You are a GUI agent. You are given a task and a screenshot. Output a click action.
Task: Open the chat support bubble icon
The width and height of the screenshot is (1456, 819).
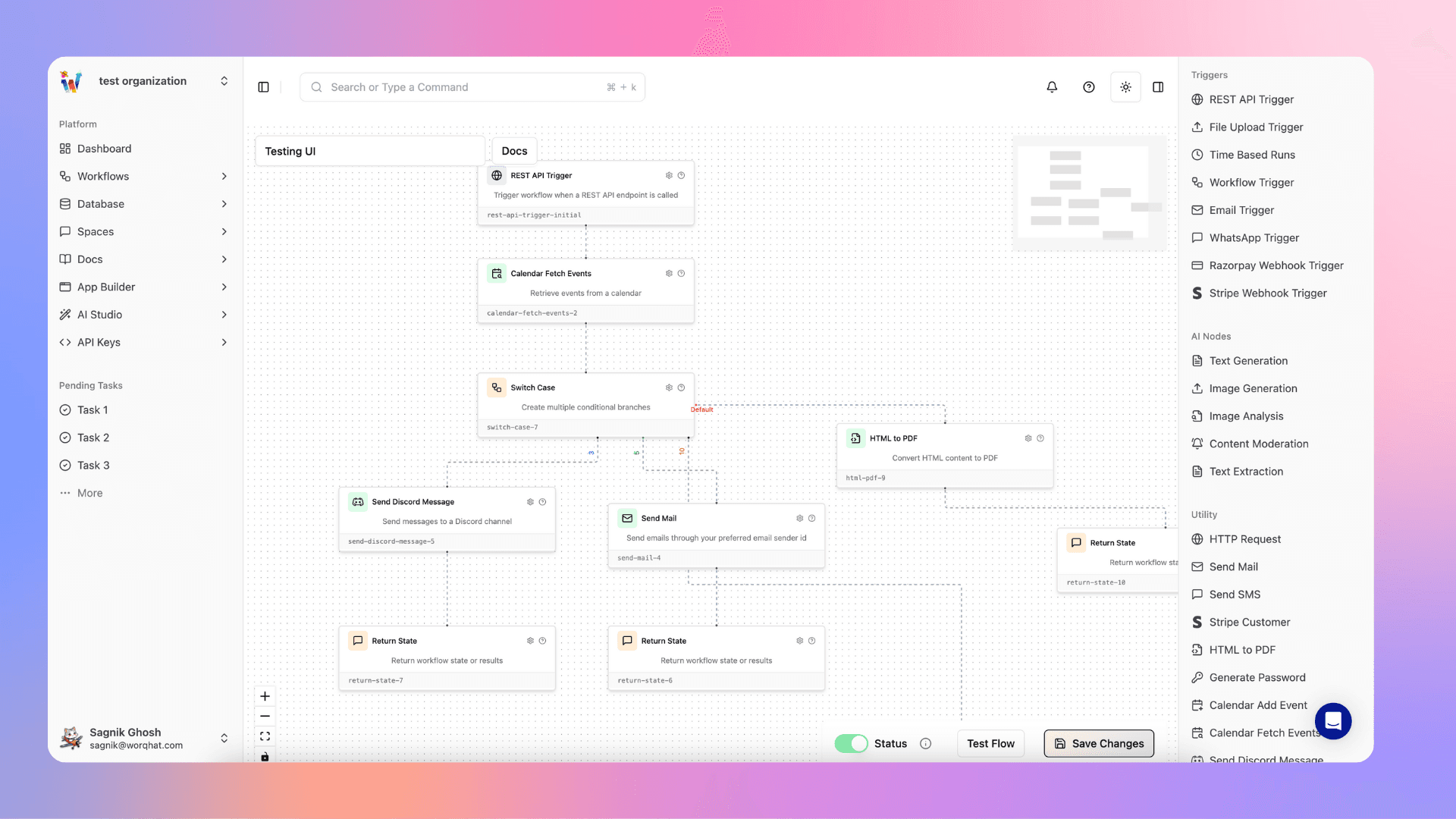[1333, 720]
